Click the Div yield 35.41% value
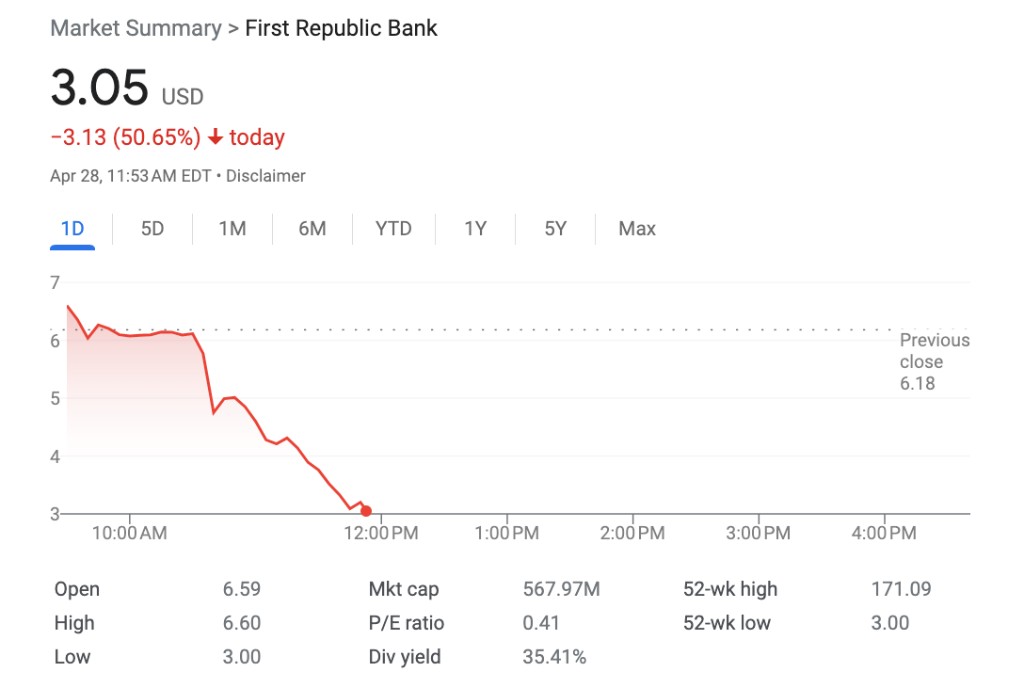The height and width of the screenshot is (689, 1024). coord(554,657)
